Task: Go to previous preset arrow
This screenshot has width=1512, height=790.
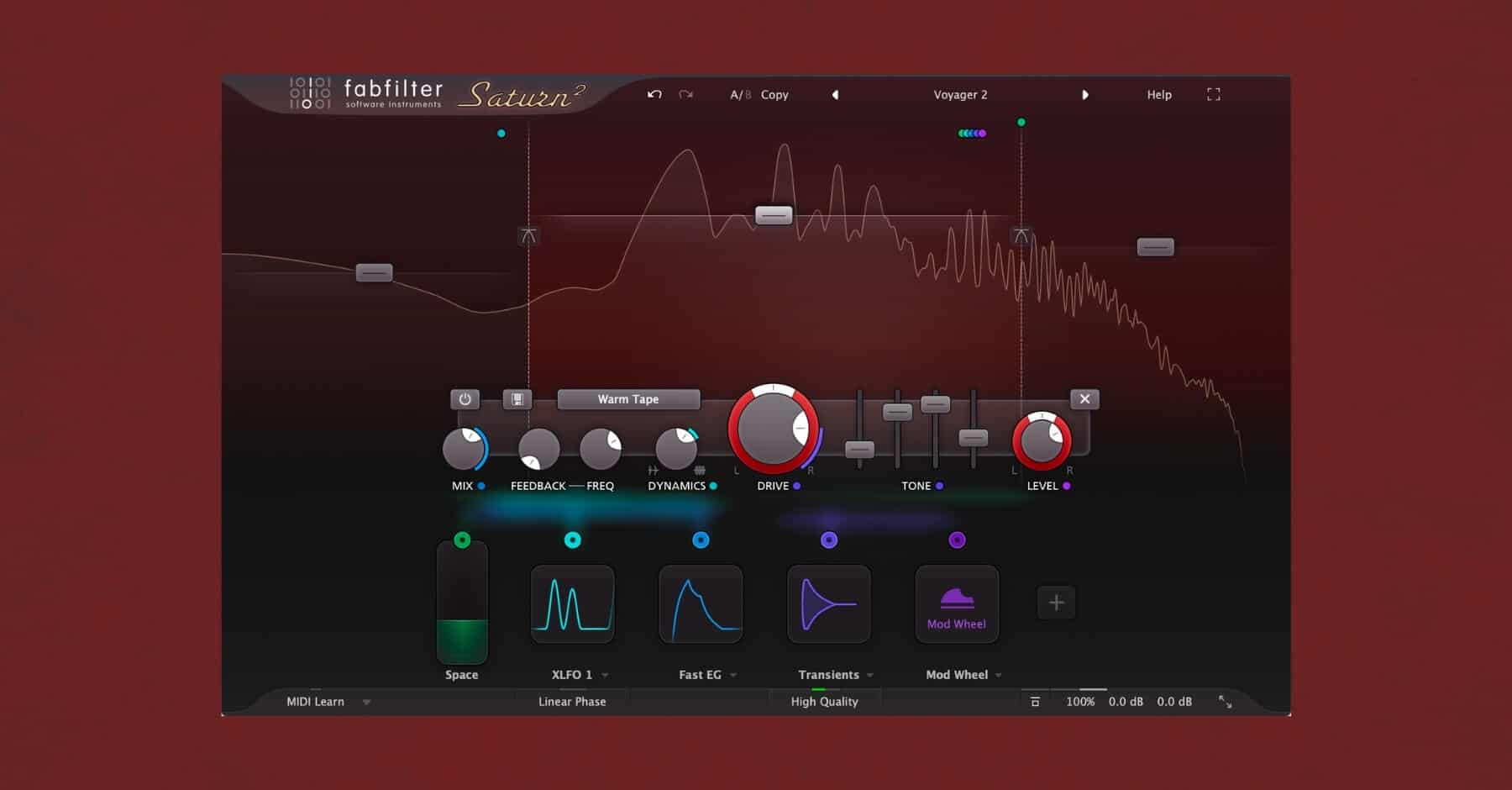Action: click(835, 95)
